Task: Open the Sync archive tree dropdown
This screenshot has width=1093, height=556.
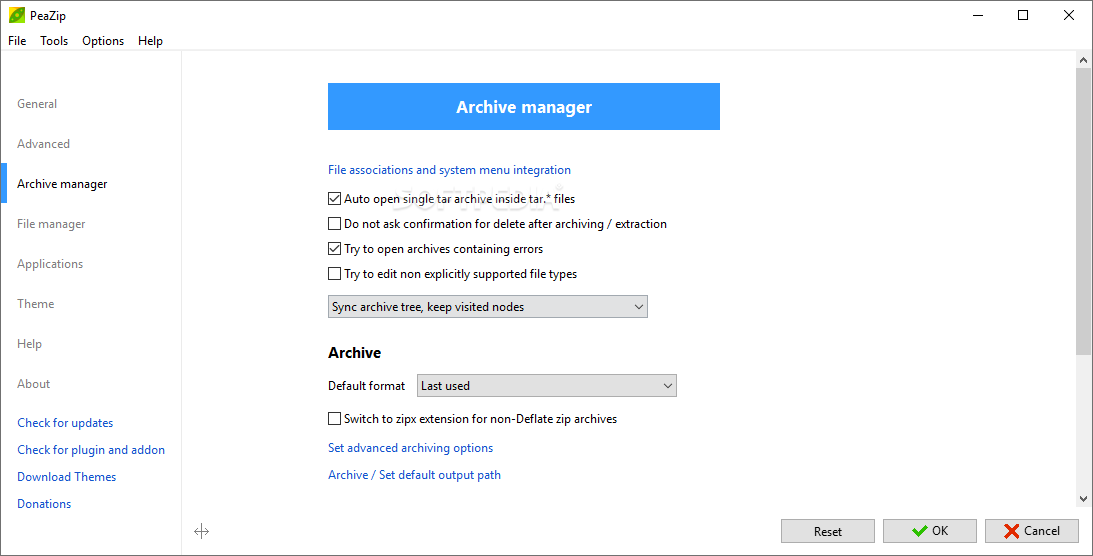Action: pos(487,307)
